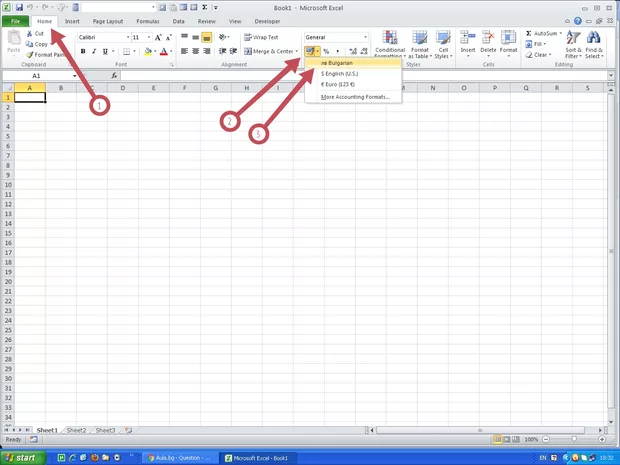Viewport: 620px width, 465px height.
Task: Click the Undo icon in Quick Access toolbar
Action: tap(30, 7)
